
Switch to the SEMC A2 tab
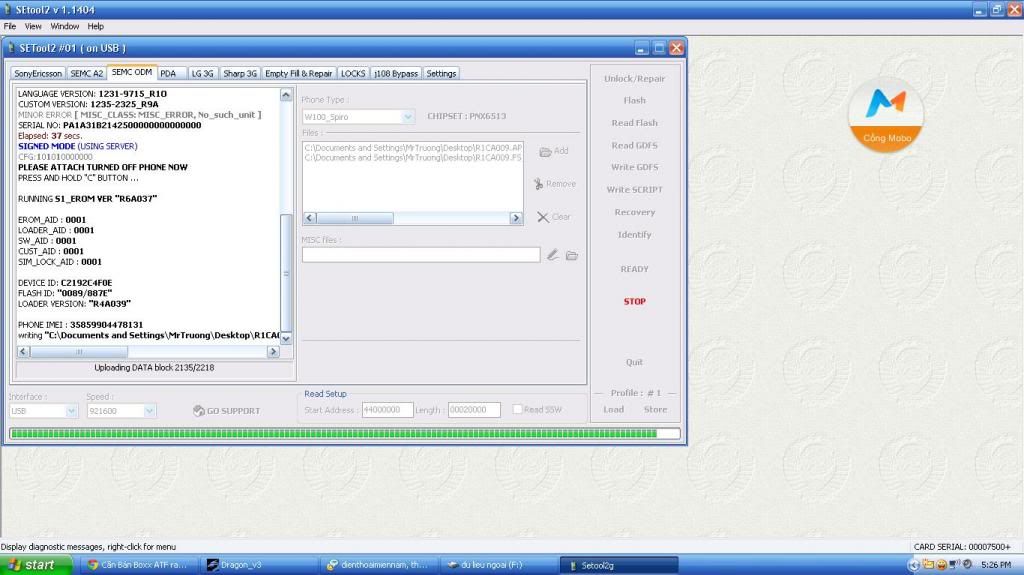(x=86, y=74)
